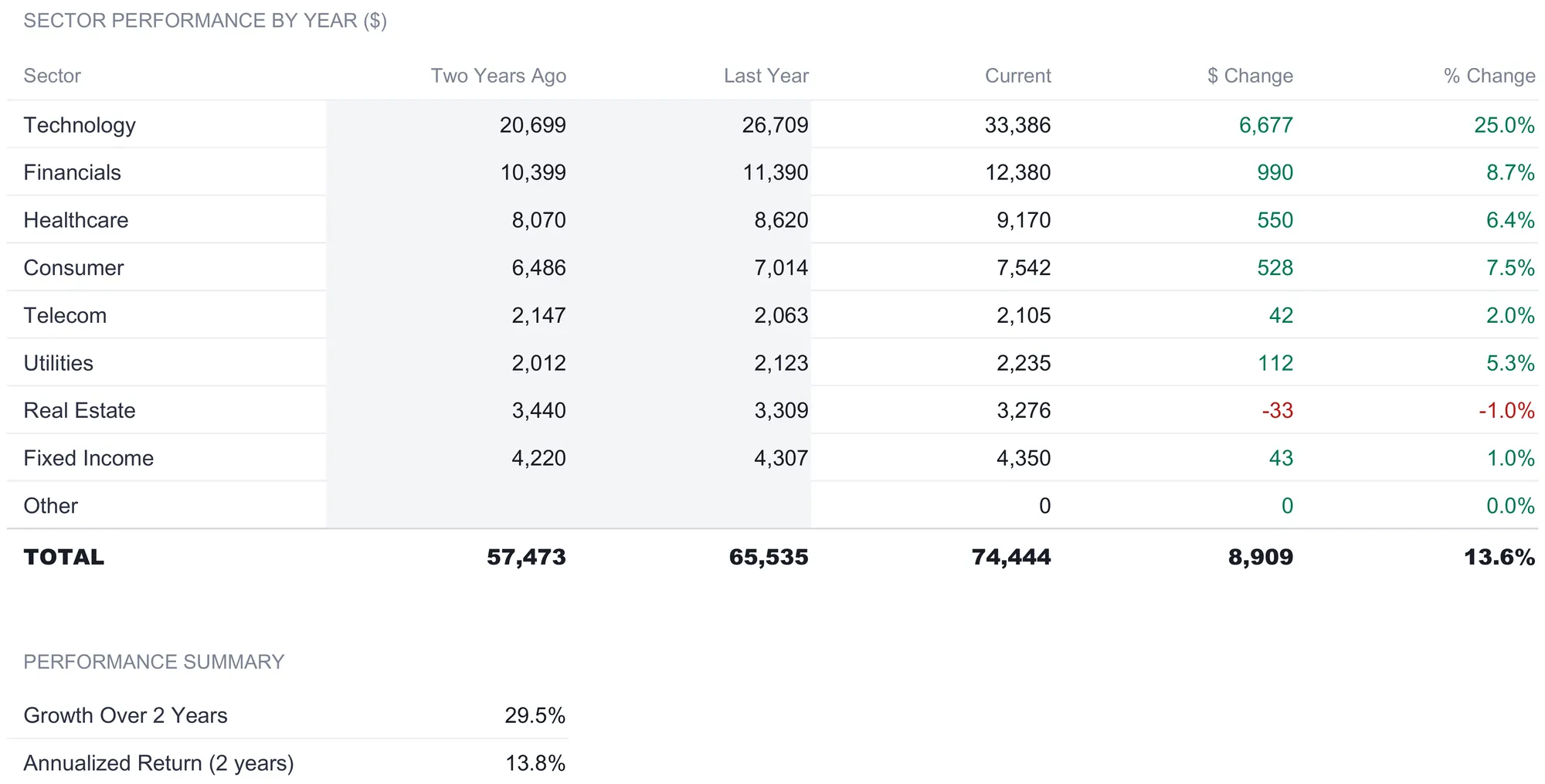
Task: Click total percent change 13.6%
Action: 1499,557
